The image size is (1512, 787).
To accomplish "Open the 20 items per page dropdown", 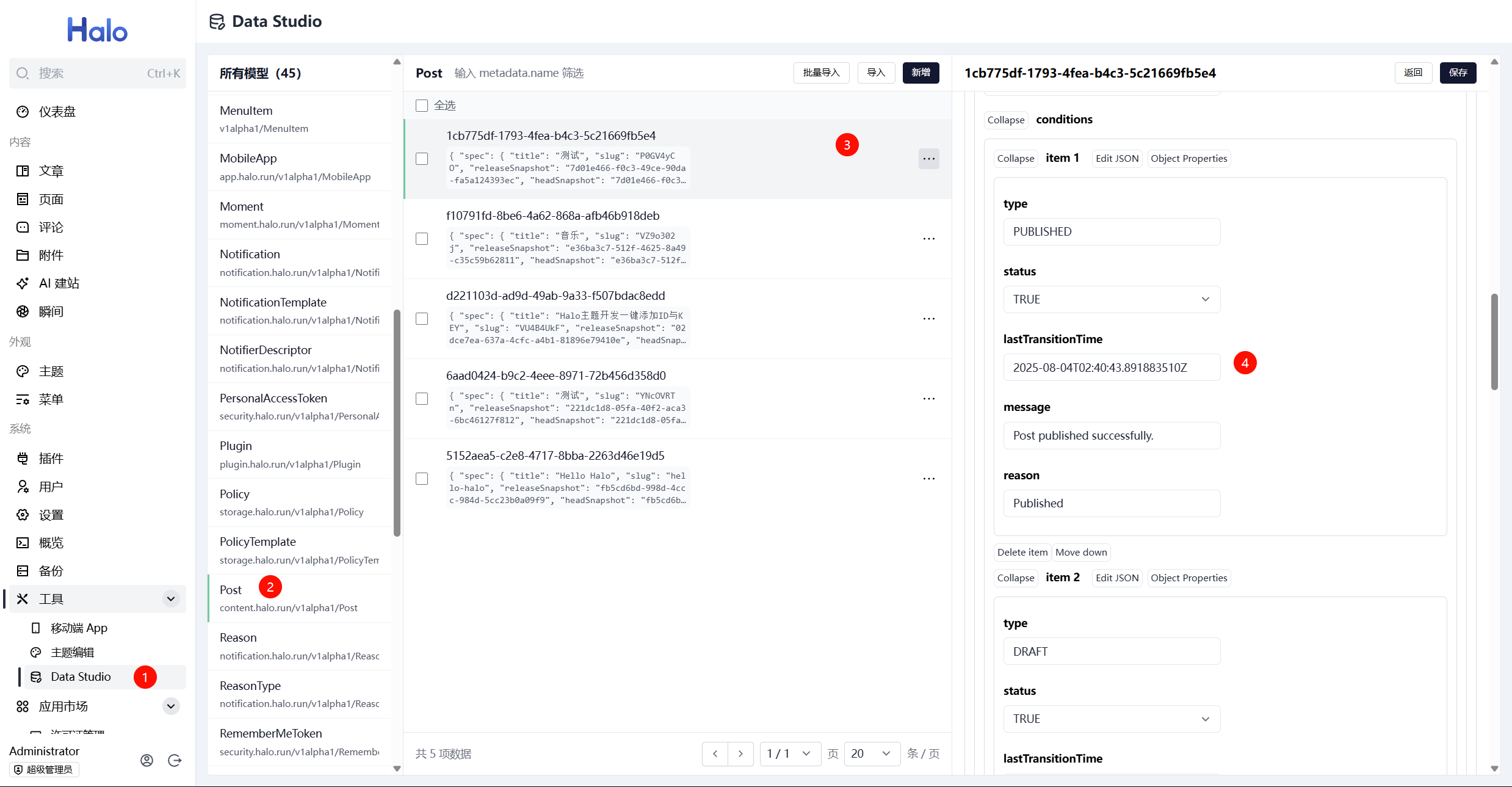I will 872,753.
